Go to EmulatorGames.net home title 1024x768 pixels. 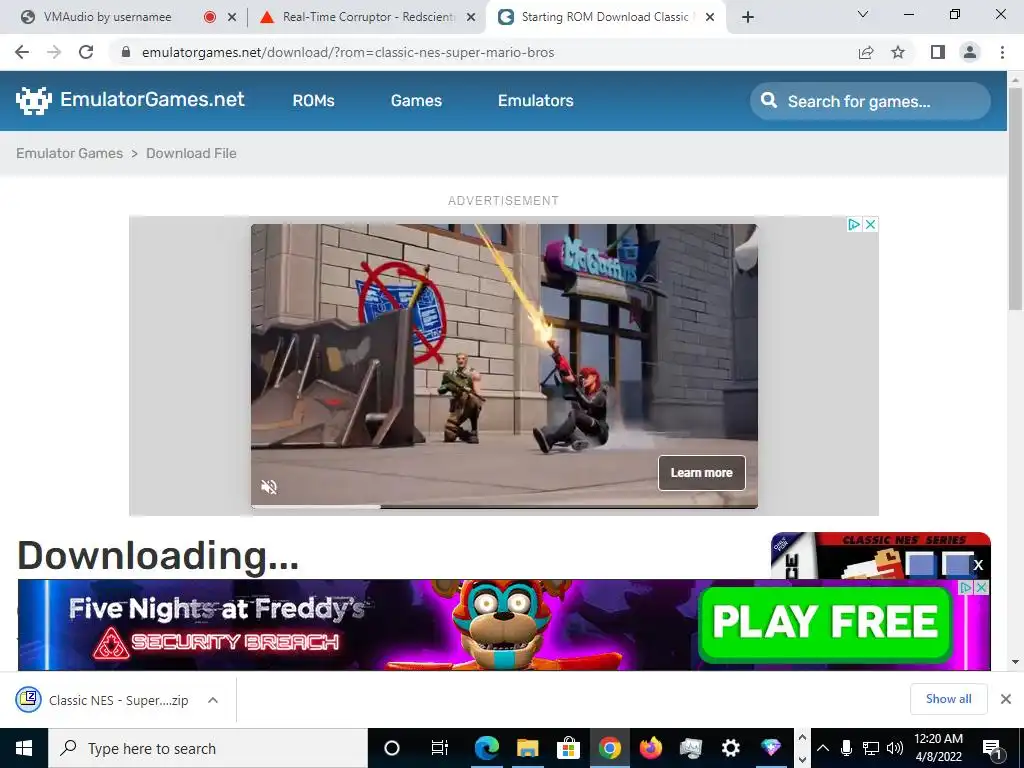coord(152,99)
